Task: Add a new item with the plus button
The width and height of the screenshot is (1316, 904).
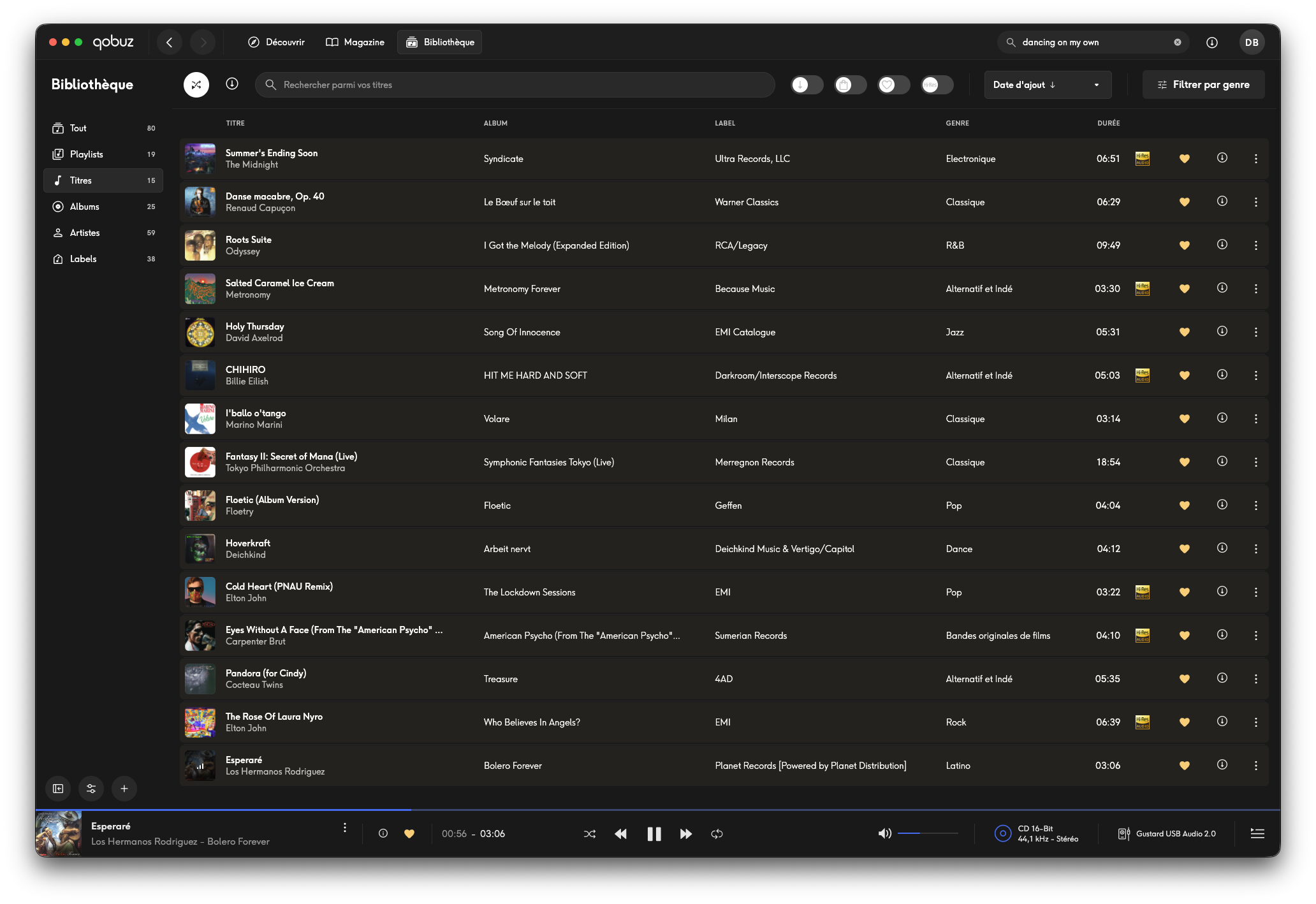Action: (x=124, y=789)
